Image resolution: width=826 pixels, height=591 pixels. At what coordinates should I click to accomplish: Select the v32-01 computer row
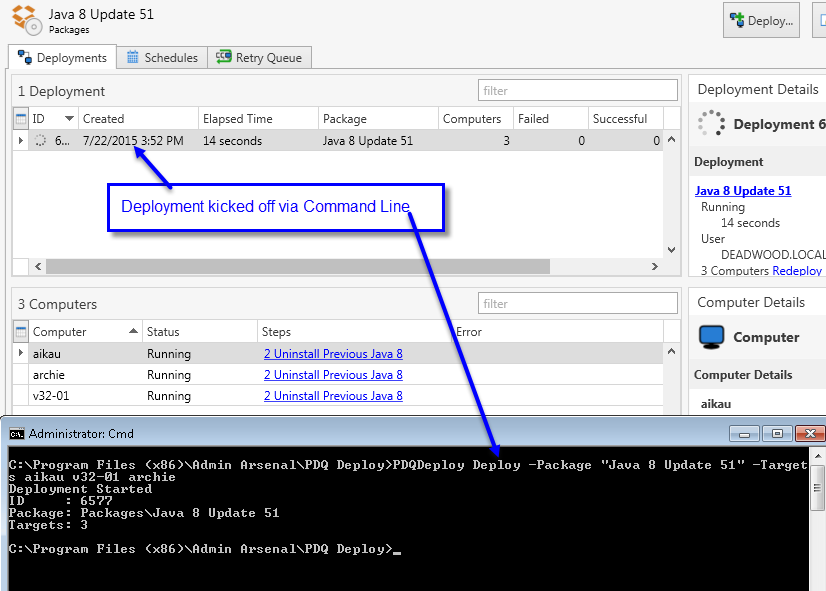tap(337, 396)
